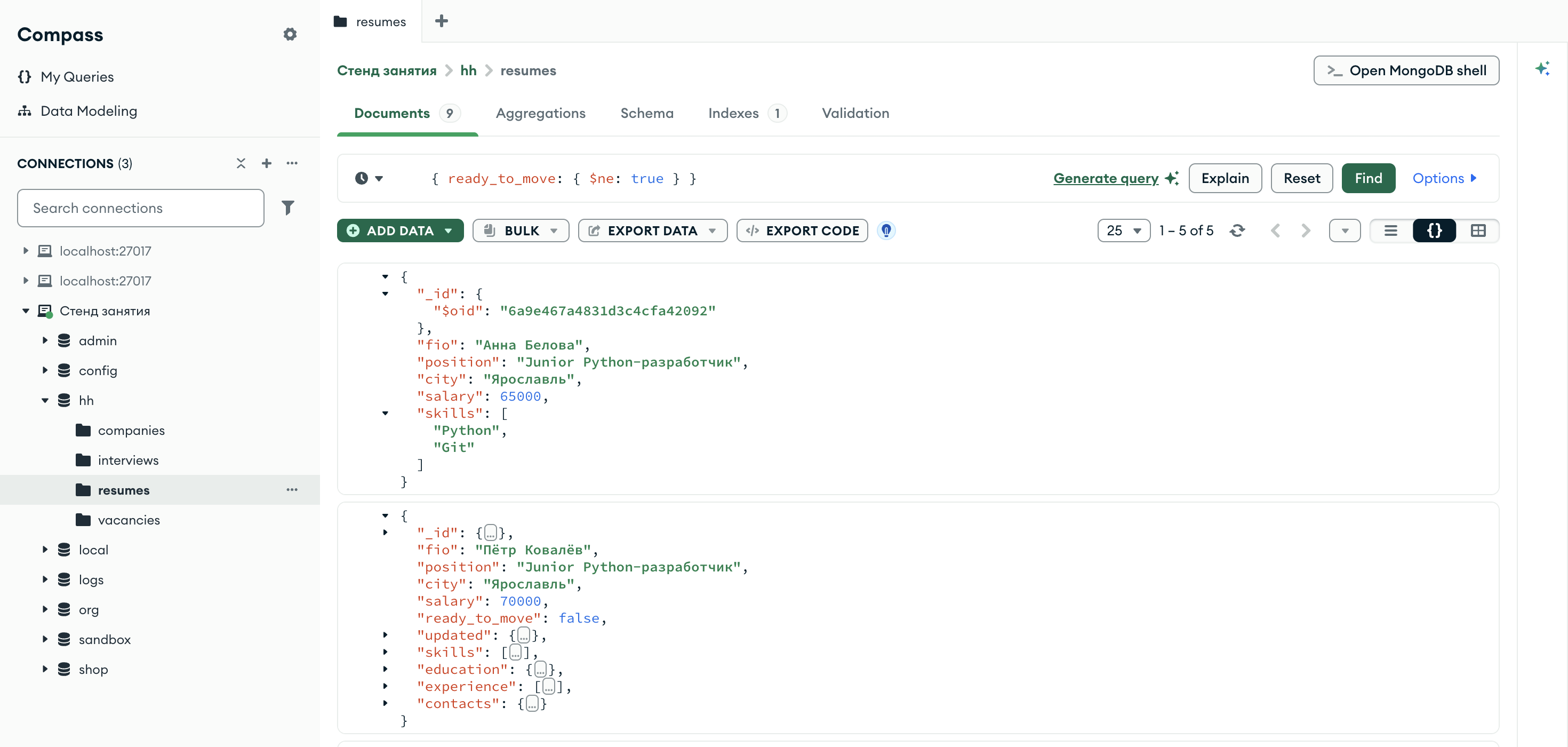Click Explain button
Viewport: 1568px width, 747px height.
tap(1225, 178)
